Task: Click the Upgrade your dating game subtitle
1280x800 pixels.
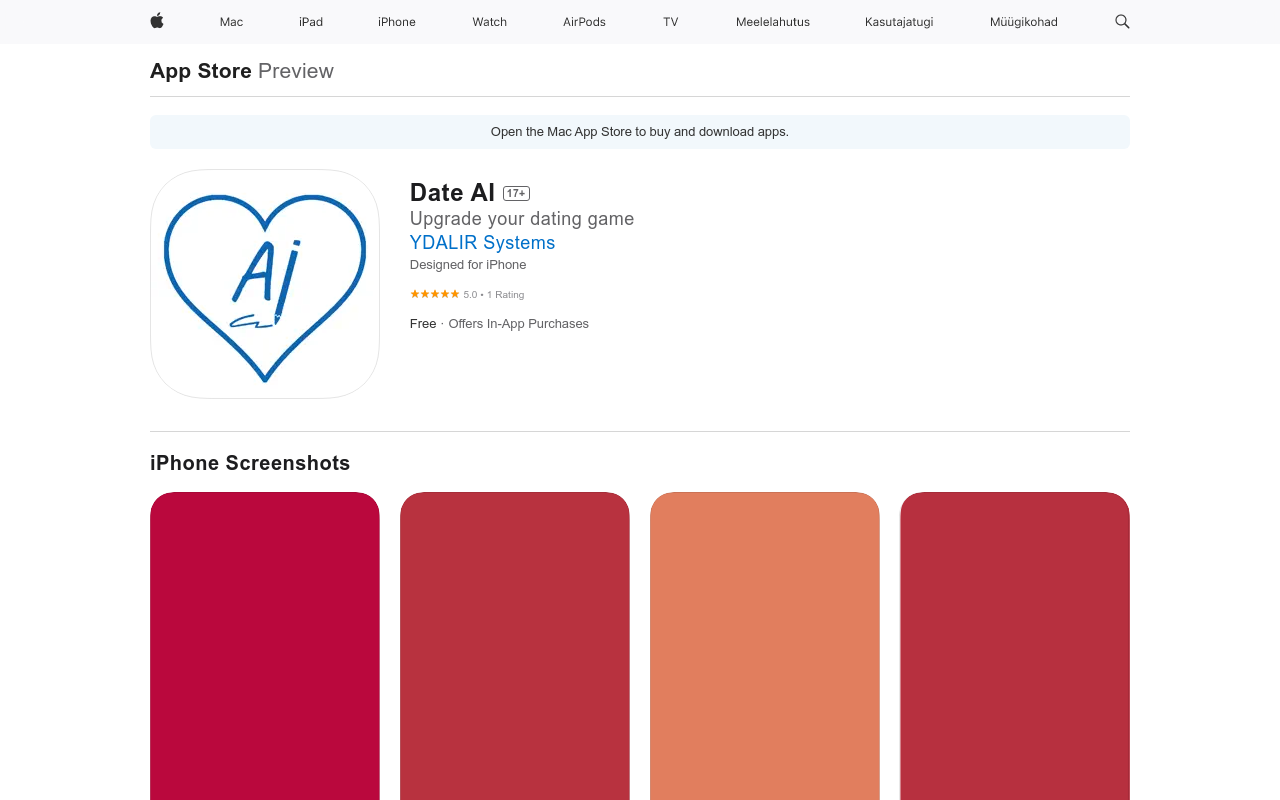Action: [x=522, y=219]
